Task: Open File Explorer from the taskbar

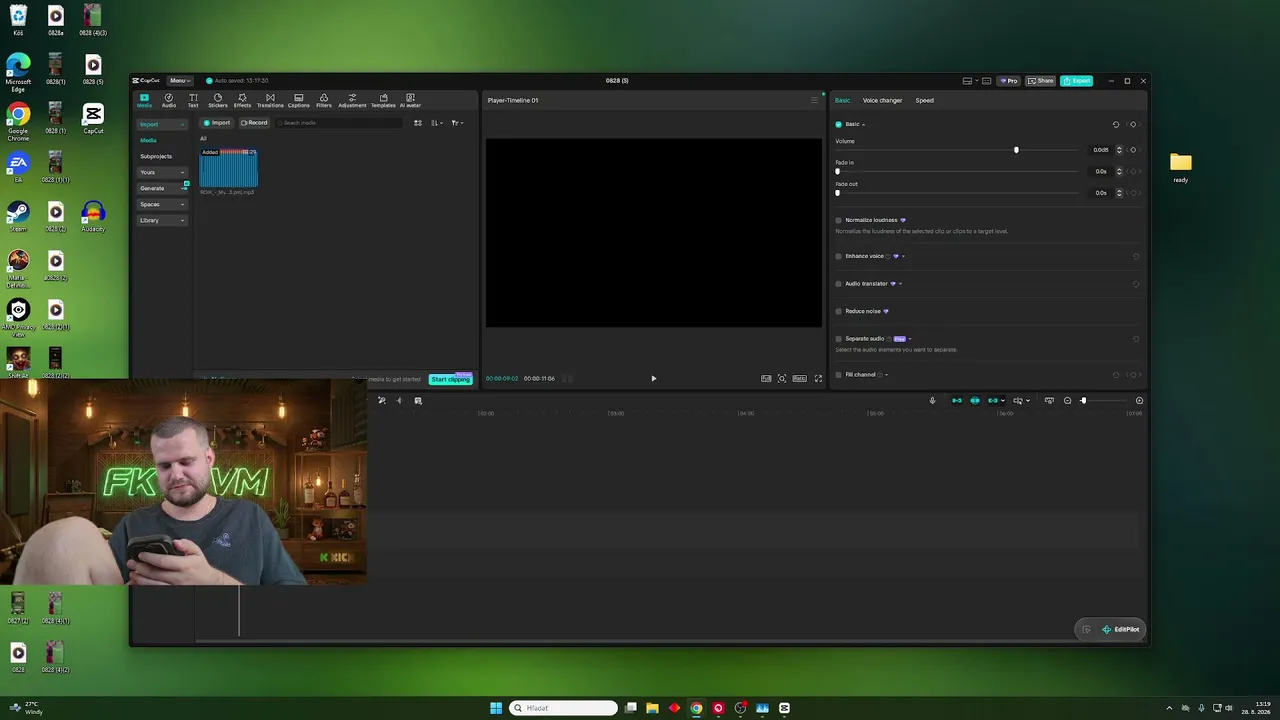Action: [x=652, y=708]
